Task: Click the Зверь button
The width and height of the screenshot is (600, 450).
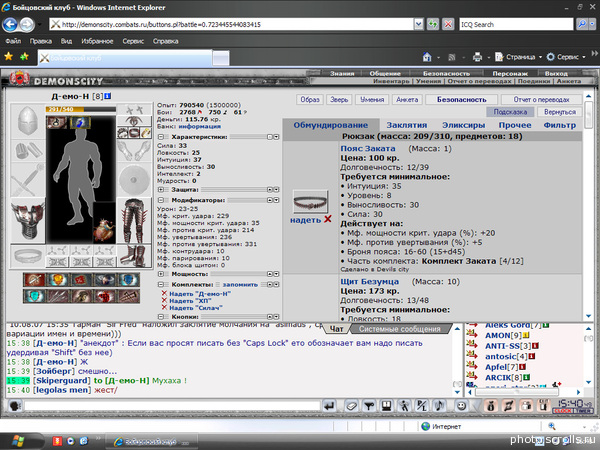Action: [x=339, y=99]
